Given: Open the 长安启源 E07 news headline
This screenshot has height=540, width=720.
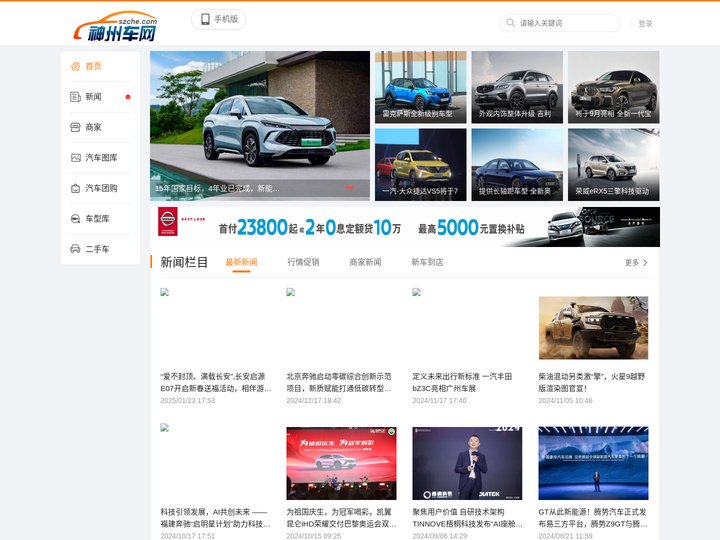Looking at the screenshot, I should pyautogui.click(x=216, y=382).
